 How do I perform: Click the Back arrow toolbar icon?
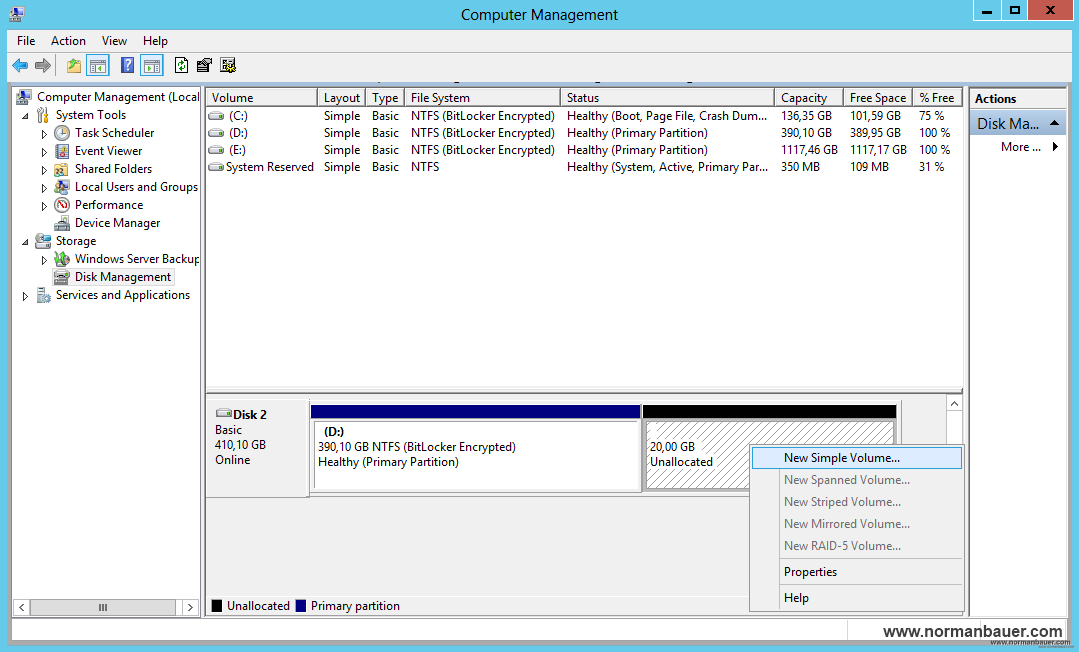(20, 66)
